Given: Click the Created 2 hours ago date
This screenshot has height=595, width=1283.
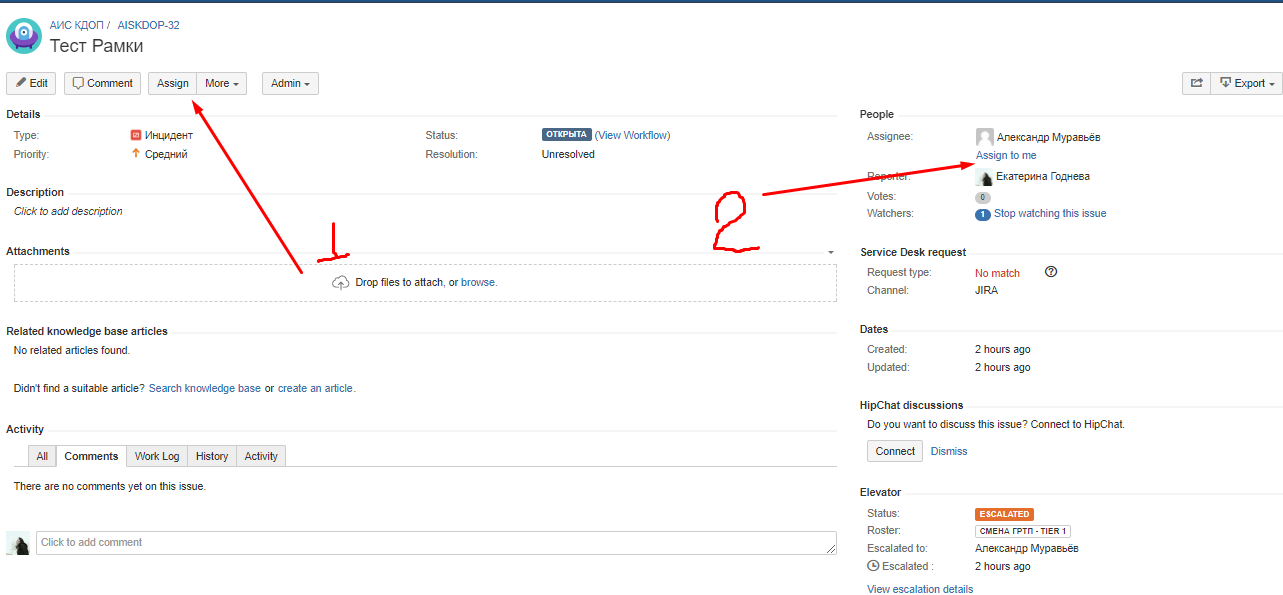Looking at the screenshot, I should point(1003,350).
